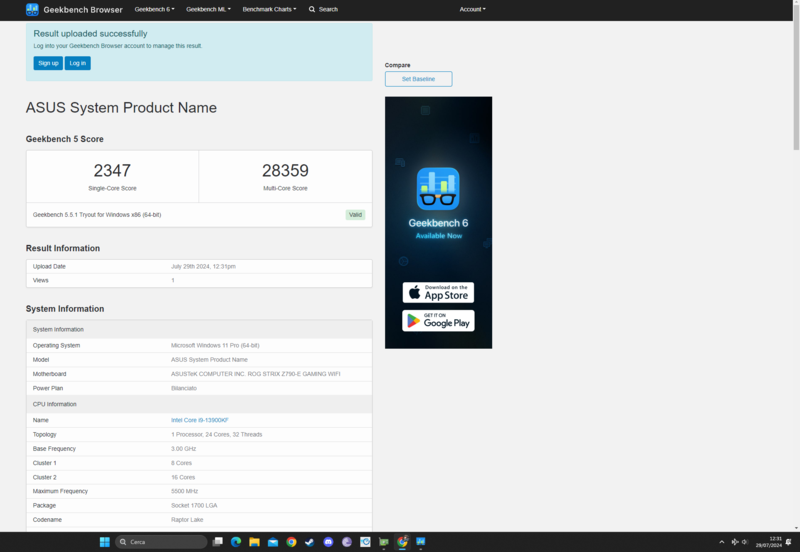Launch Microsoft Edge from taskbar
The width and height of the screenshot is (800, 552).
click(236, 542)
